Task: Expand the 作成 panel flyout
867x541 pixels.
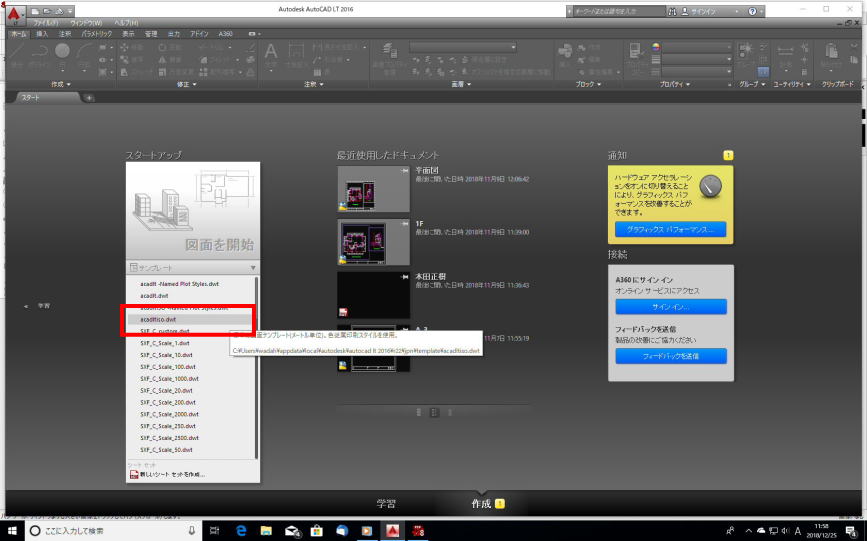Action: coord(61,84)
